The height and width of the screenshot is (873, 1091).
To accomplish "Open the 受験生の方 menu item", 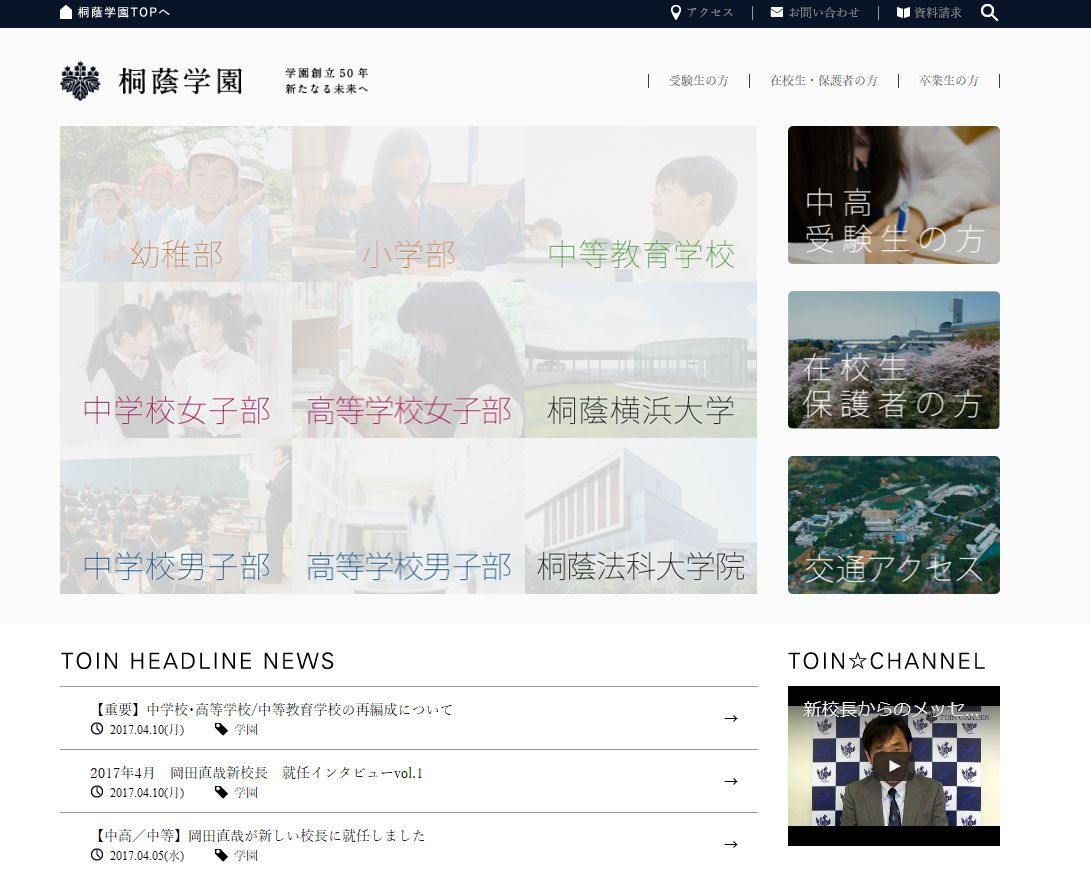I will 699,81.
